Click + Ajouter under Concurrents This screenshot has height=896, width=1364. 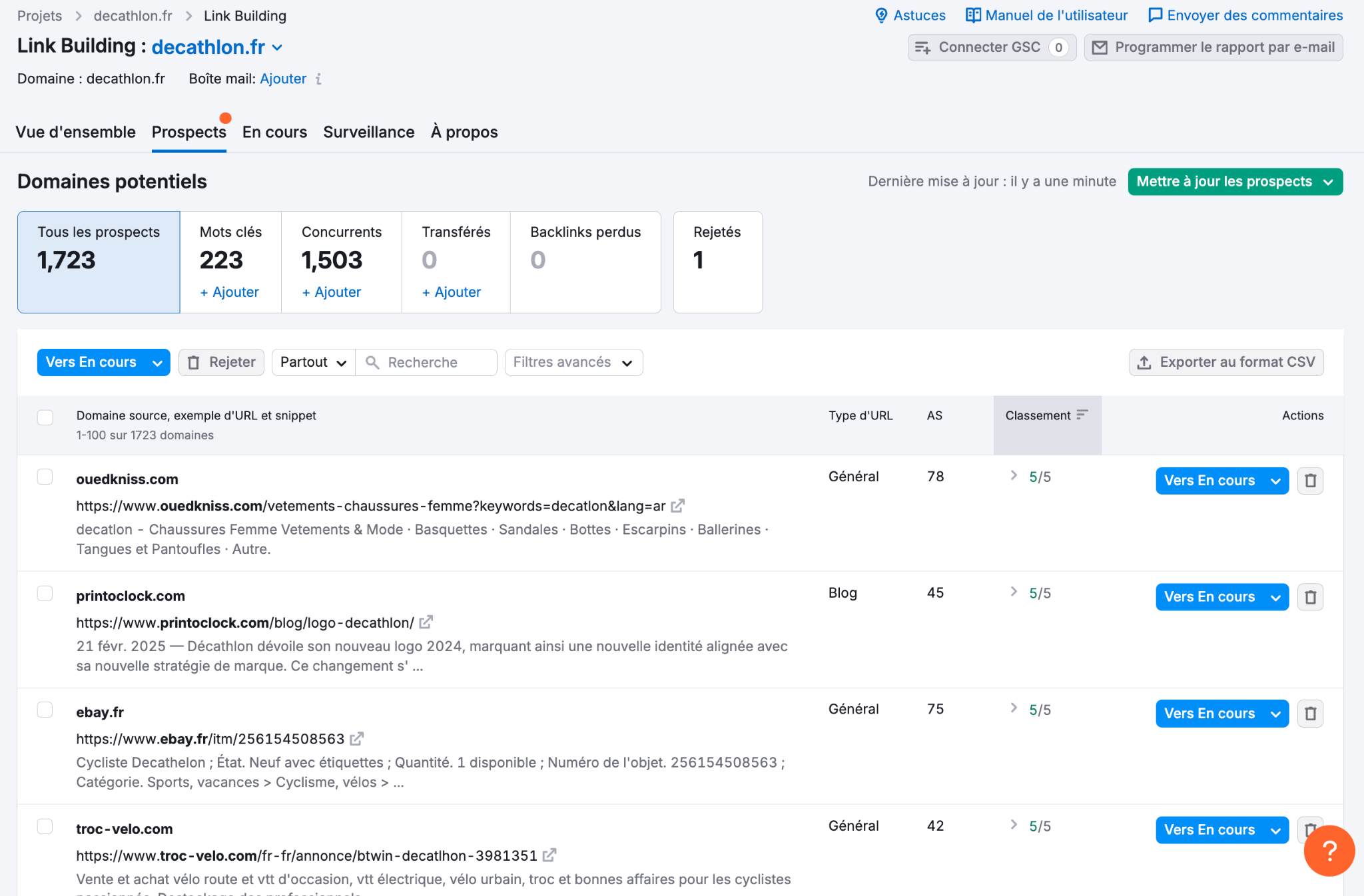332,292
